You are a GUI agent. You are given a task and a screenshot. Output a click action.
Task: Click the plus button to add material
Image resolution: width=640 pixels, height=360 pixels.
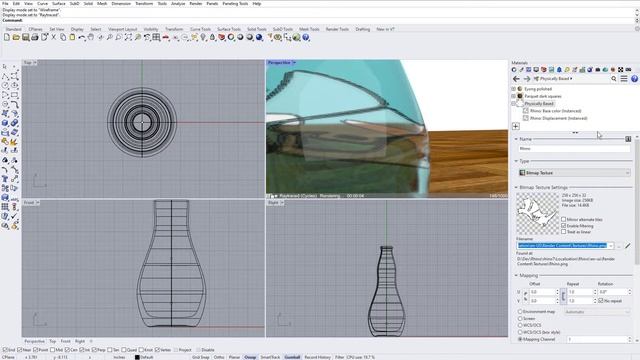(x=516, y=127)
